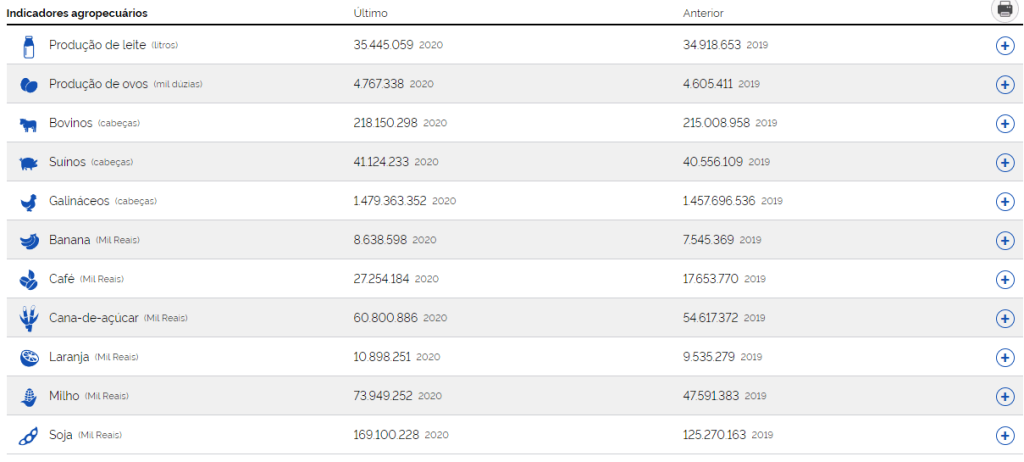This screenshot has width=1024, height=462.
Task: Click the cow icon beside Bovinos
Action: (x=28, y=124)
